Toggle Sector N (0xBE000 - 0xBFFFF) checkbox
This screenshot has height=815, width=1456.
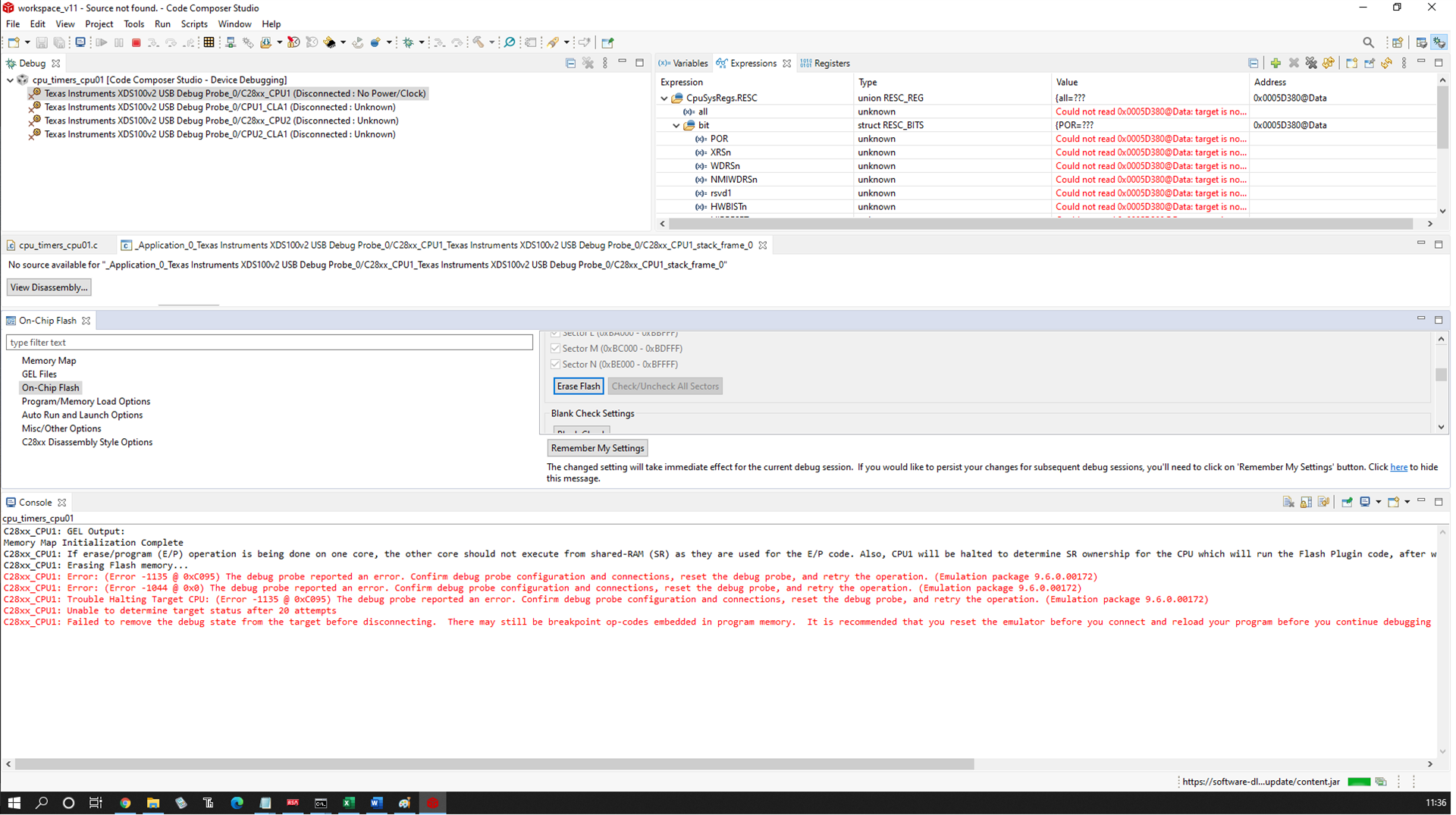(x=555, y=364)
